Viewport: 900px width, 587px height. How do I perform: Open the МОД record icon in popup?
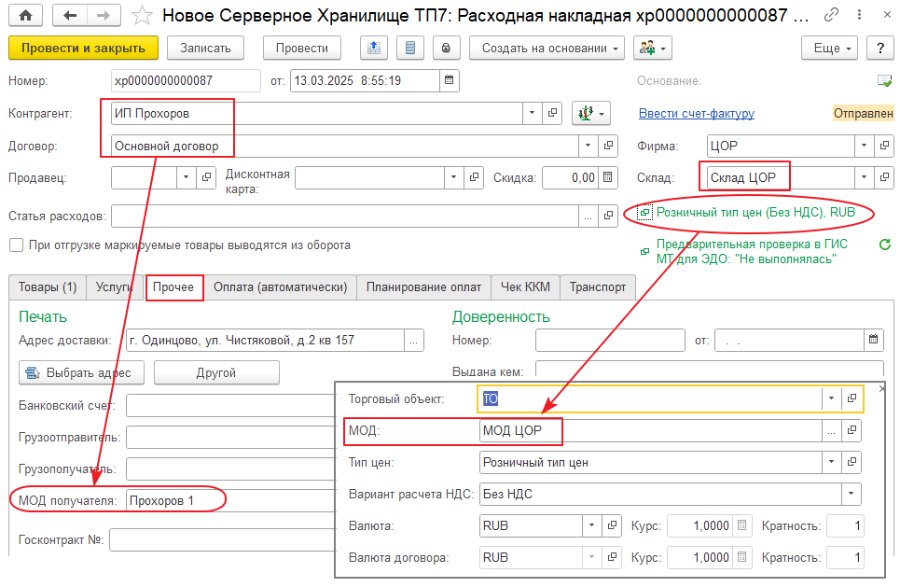coord(852,430)
